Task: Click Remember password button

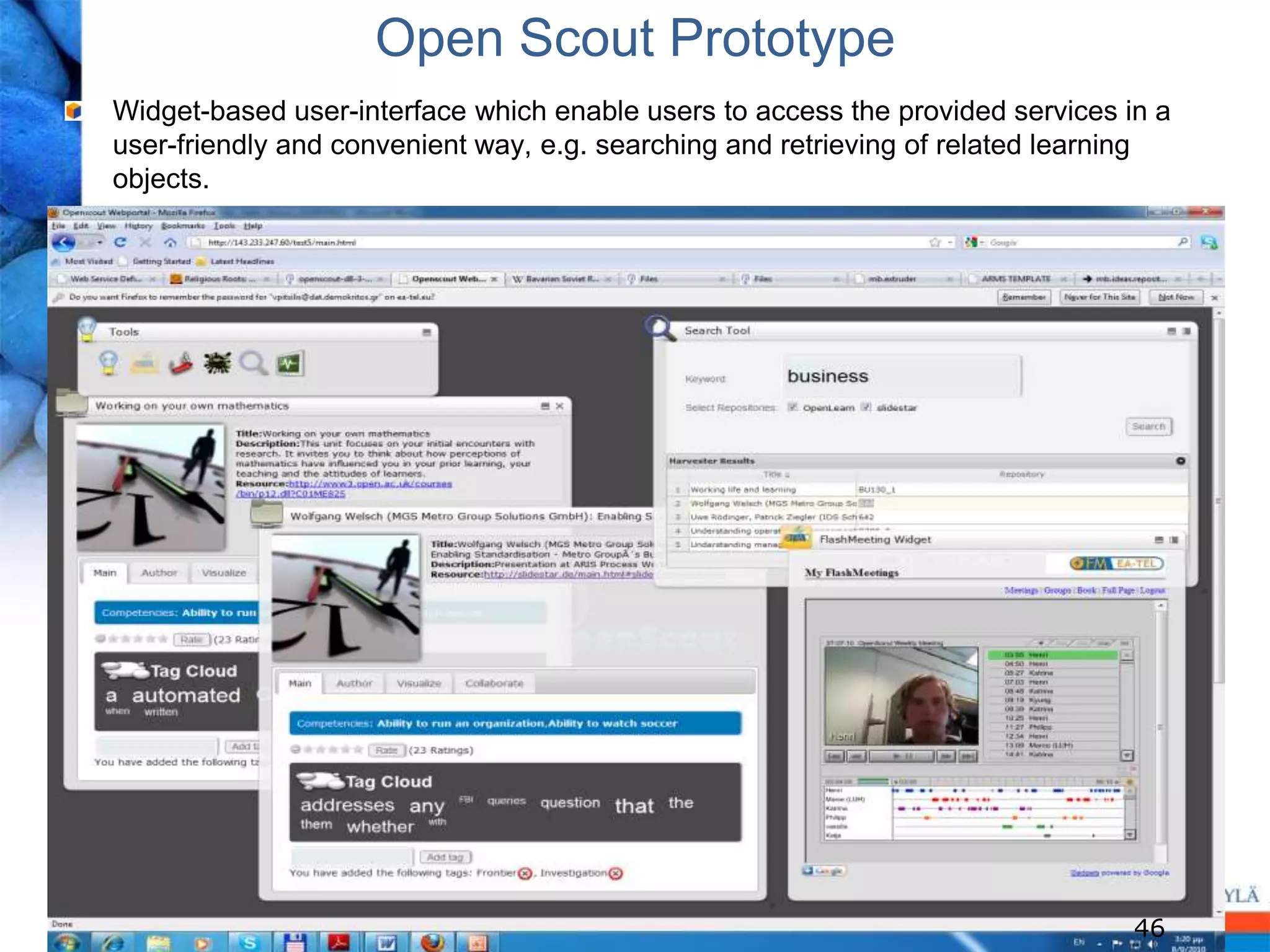Action: coord(1024,297)
